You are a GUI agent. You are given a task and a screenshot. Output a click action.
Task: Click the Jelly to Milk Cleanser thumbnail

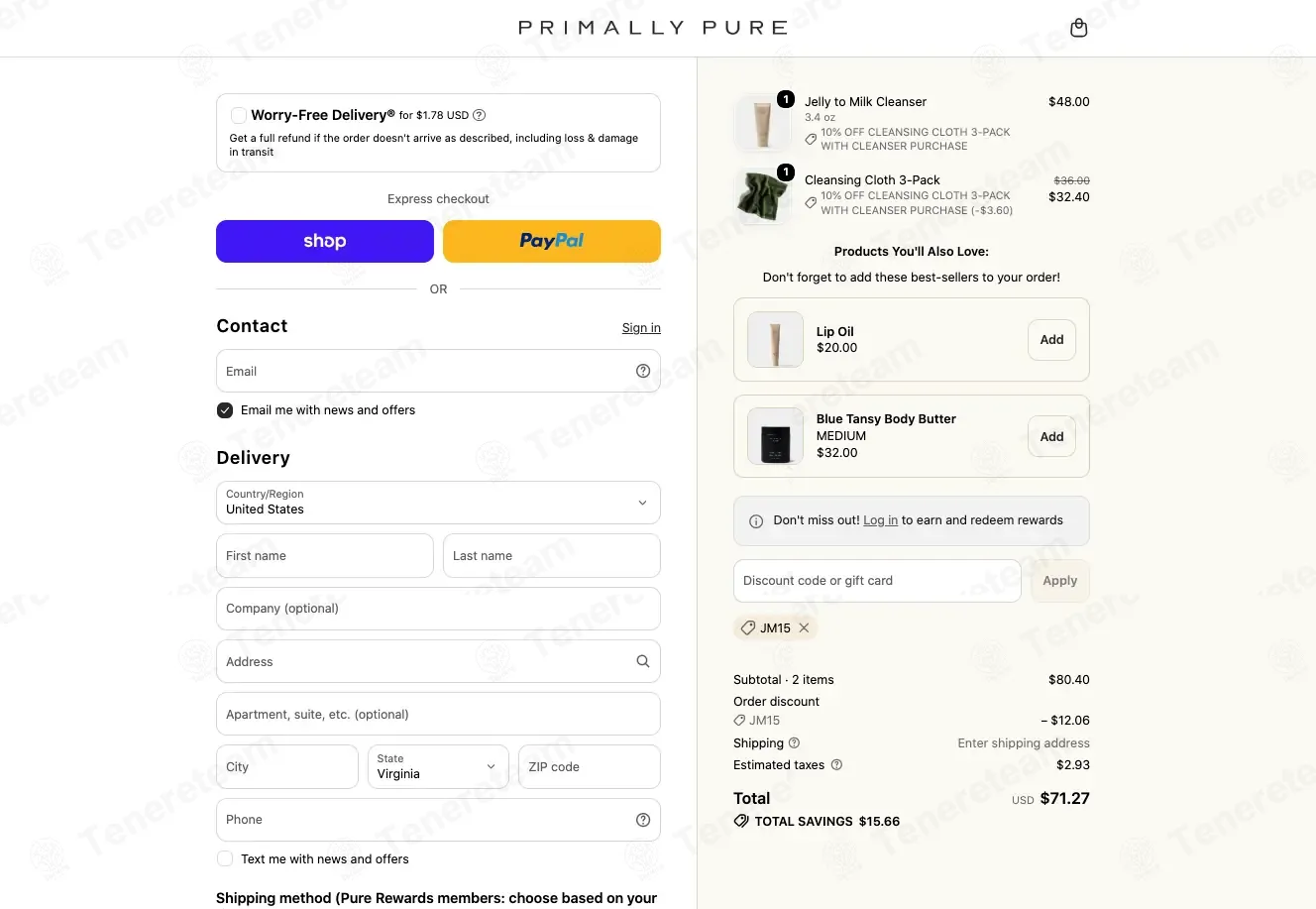pyautogui.click(x=762, y=123)
